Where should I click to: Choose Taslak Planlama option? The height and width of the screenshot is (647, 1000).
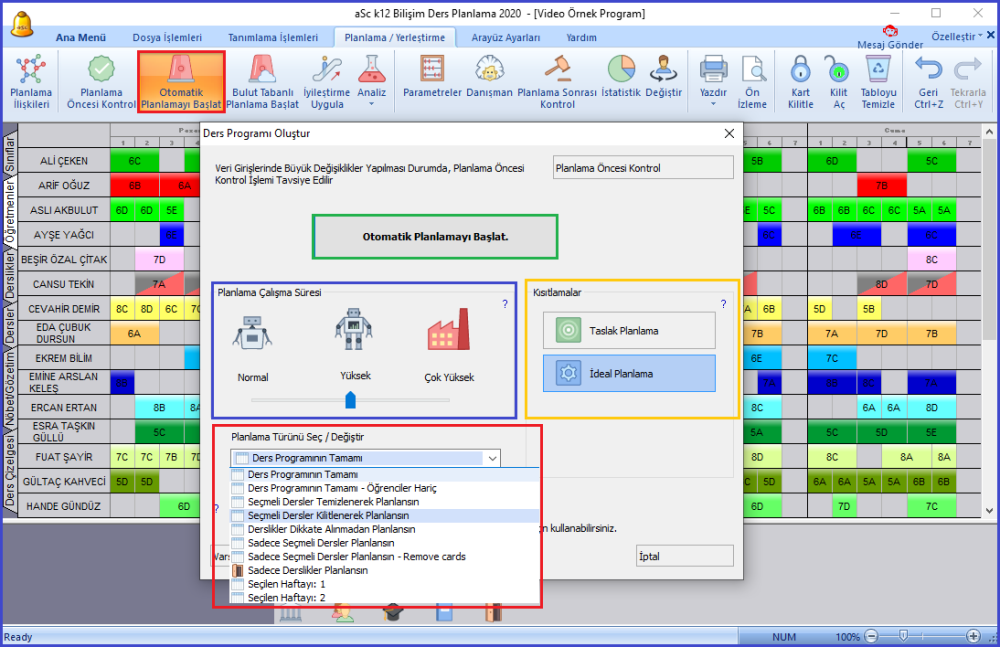pos(629,331)
